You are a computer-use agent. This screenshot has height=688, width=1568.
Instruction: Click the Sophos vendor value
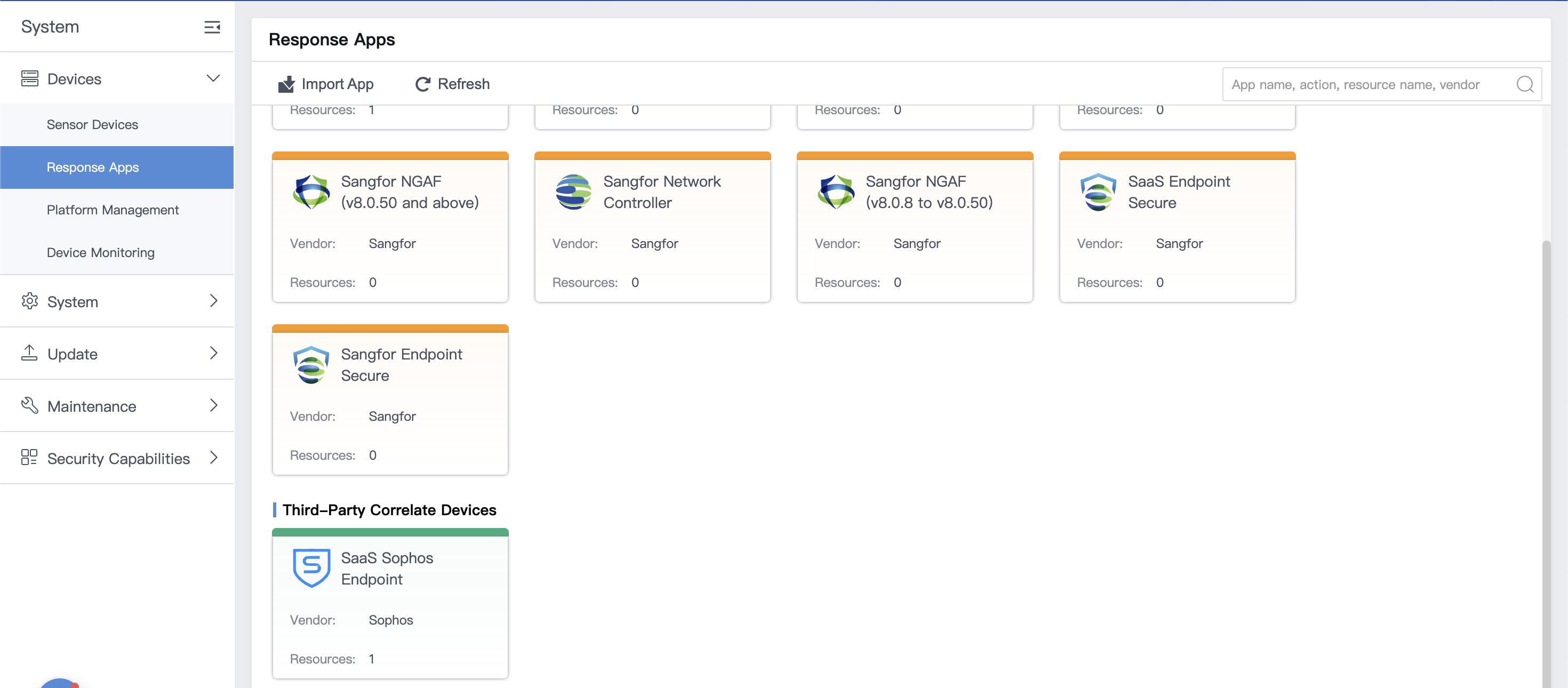pos(391,620)
